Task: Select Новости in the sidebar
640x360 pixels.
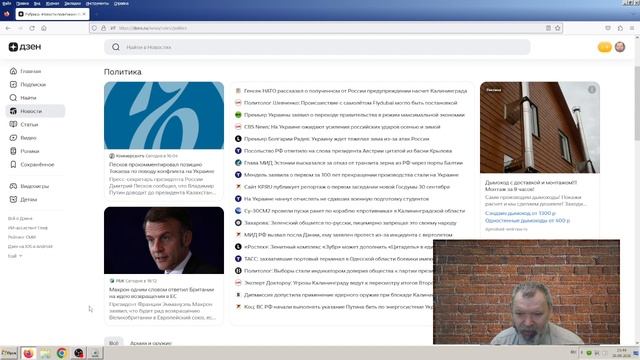Action: (x=35, y=111)
